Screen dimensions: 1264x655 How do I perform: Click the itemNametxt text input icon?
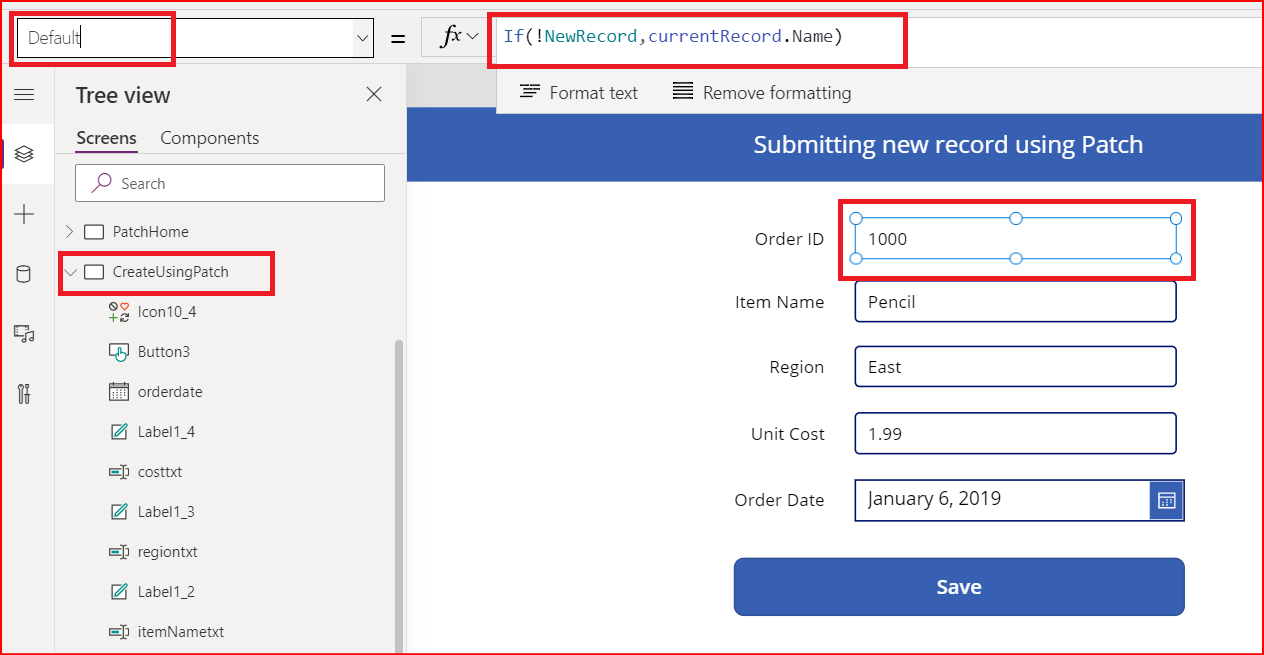point(119,632)
